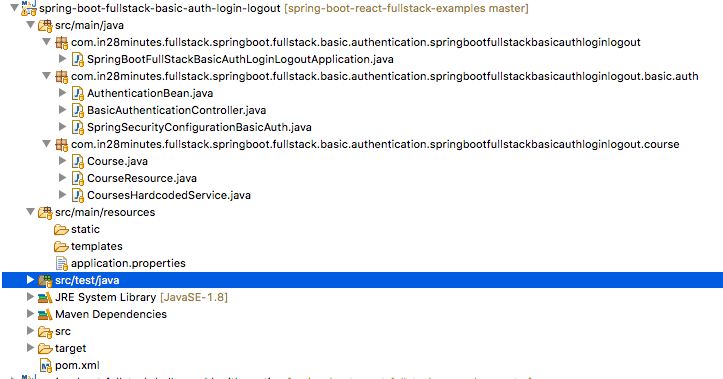Image resolution: width=723 pixels, height=379 pixels.
Task: Click the templates folder icon
Action: click(61, 247)
